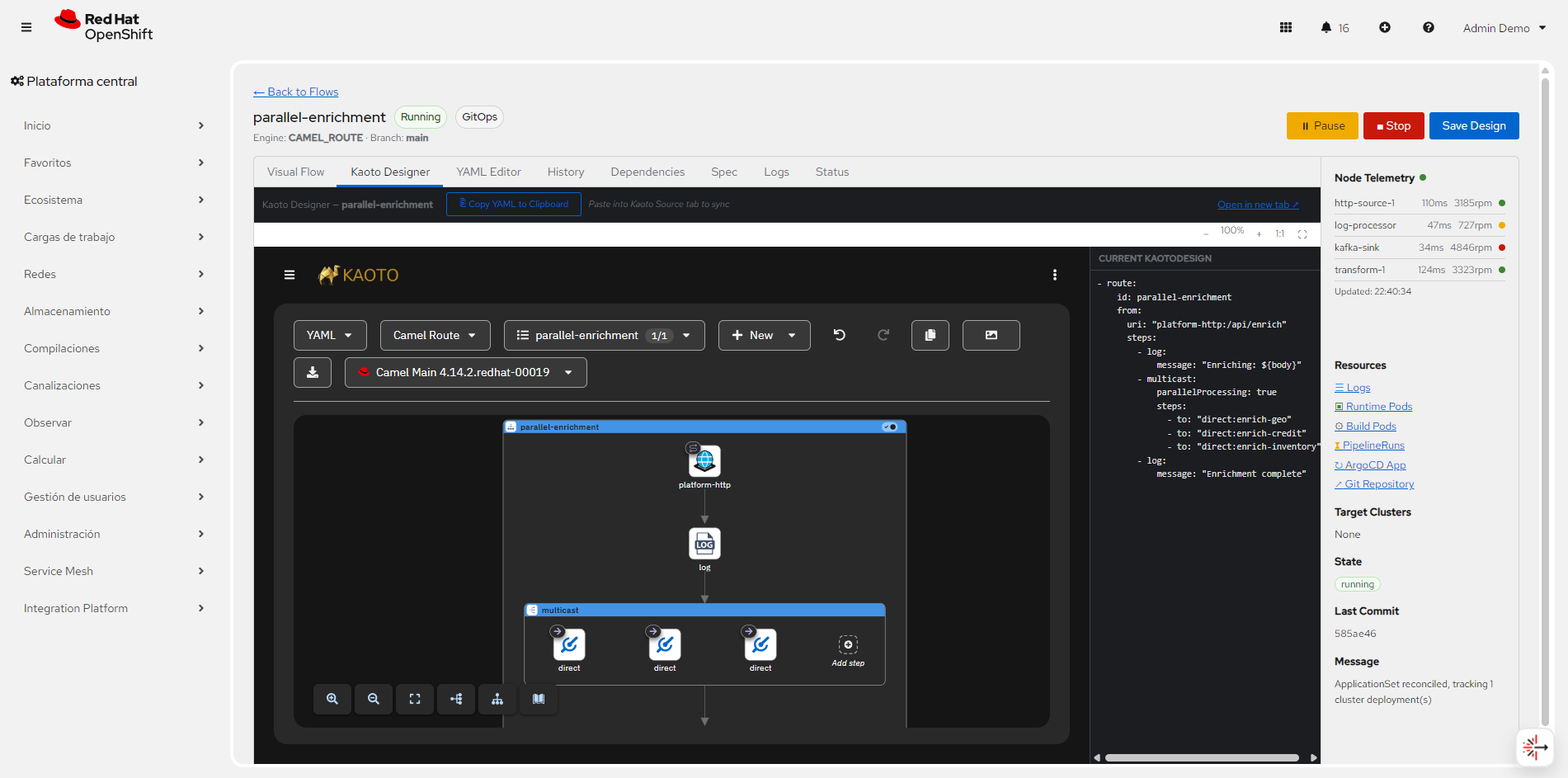Open the Admin Demo user menu

1504,28
